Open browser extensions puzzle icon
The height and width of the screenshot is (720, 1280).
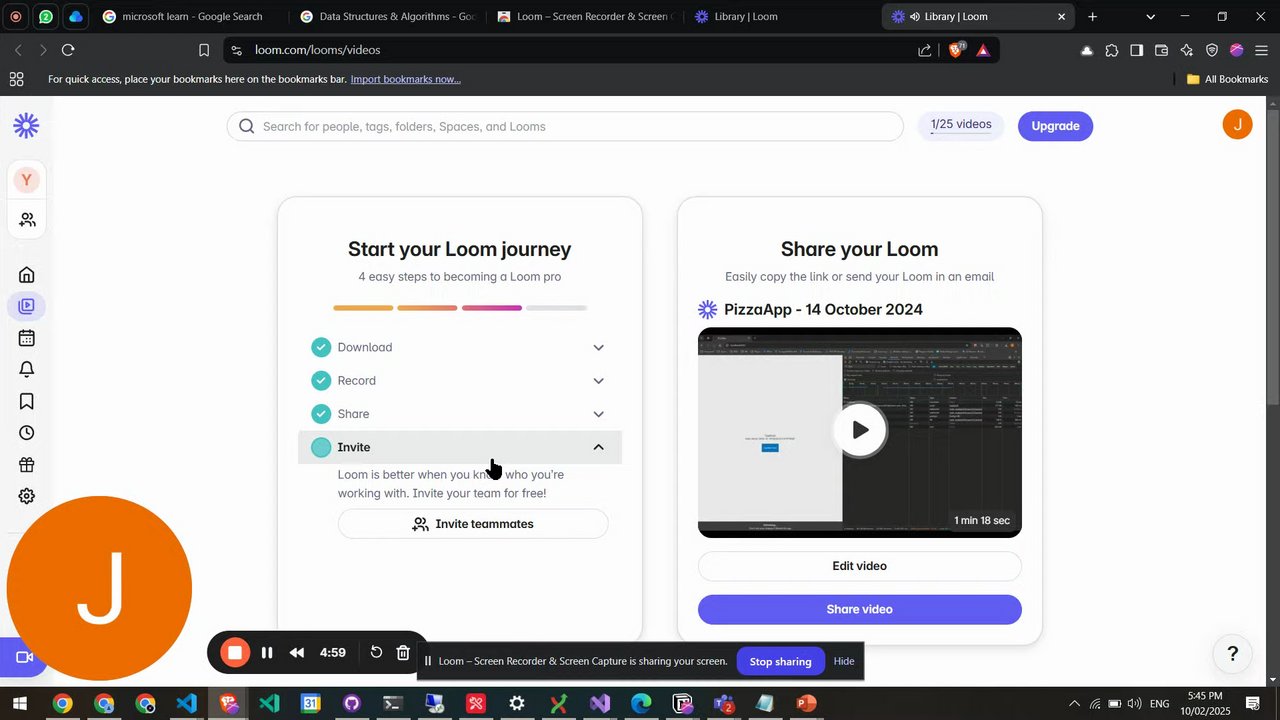[x=1112, y=50]
